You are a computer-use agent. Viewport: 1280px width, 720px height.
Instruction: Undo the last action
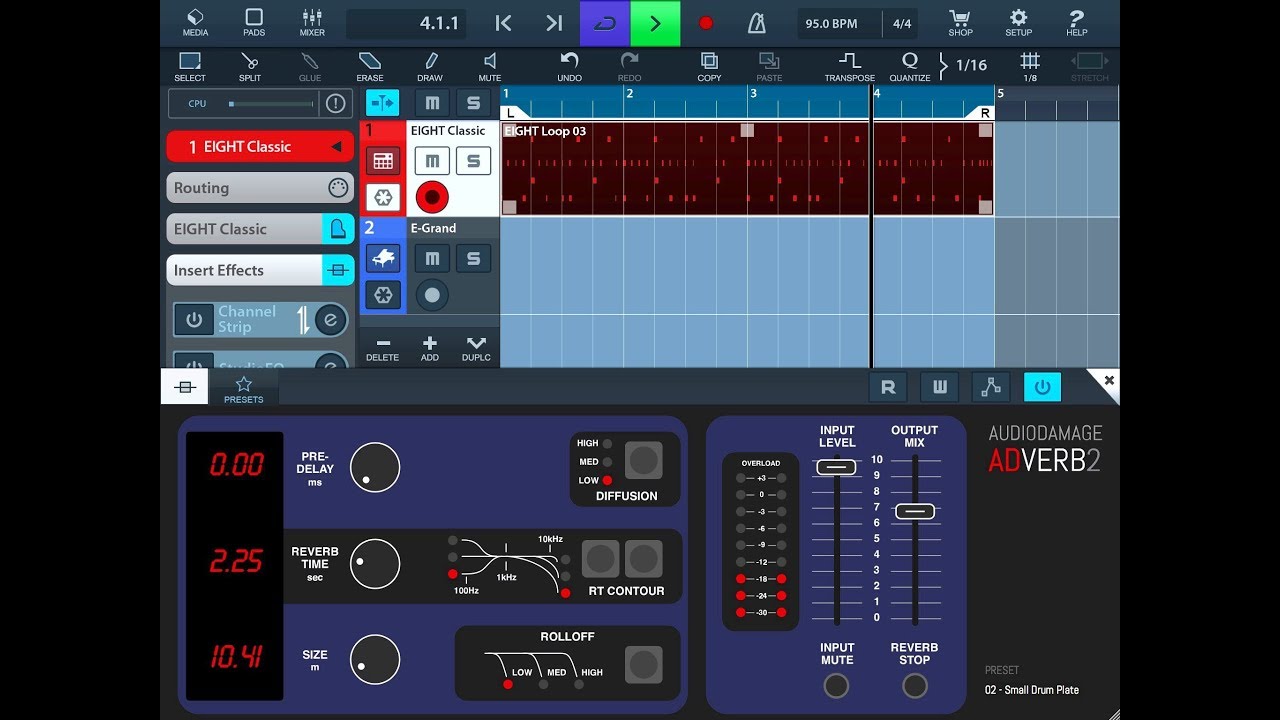coord(569,67)
